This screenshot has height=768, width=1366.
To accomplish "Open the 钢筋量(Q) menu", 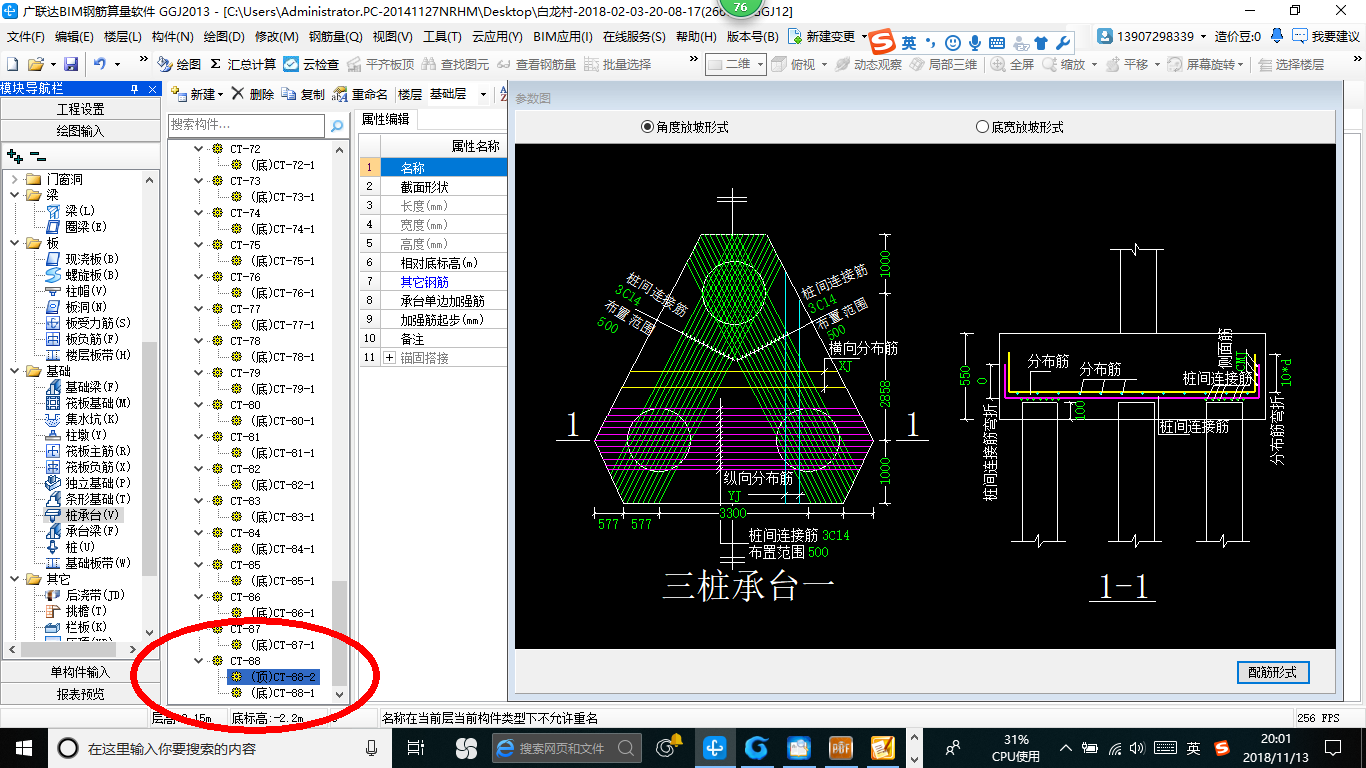I will 335,37.
